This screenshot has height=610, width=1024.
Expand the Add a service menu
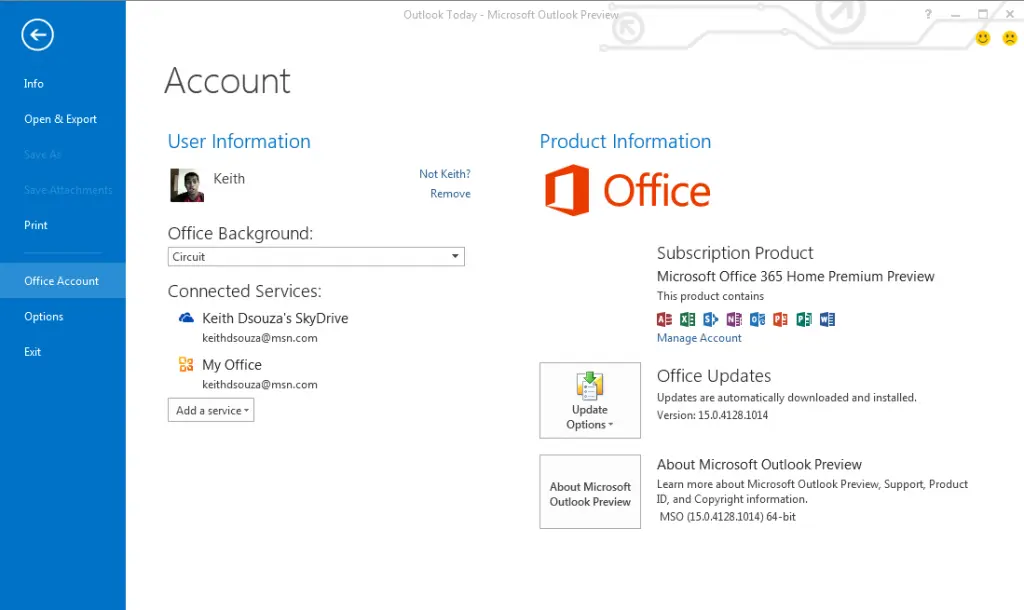(x=211, y=410)
